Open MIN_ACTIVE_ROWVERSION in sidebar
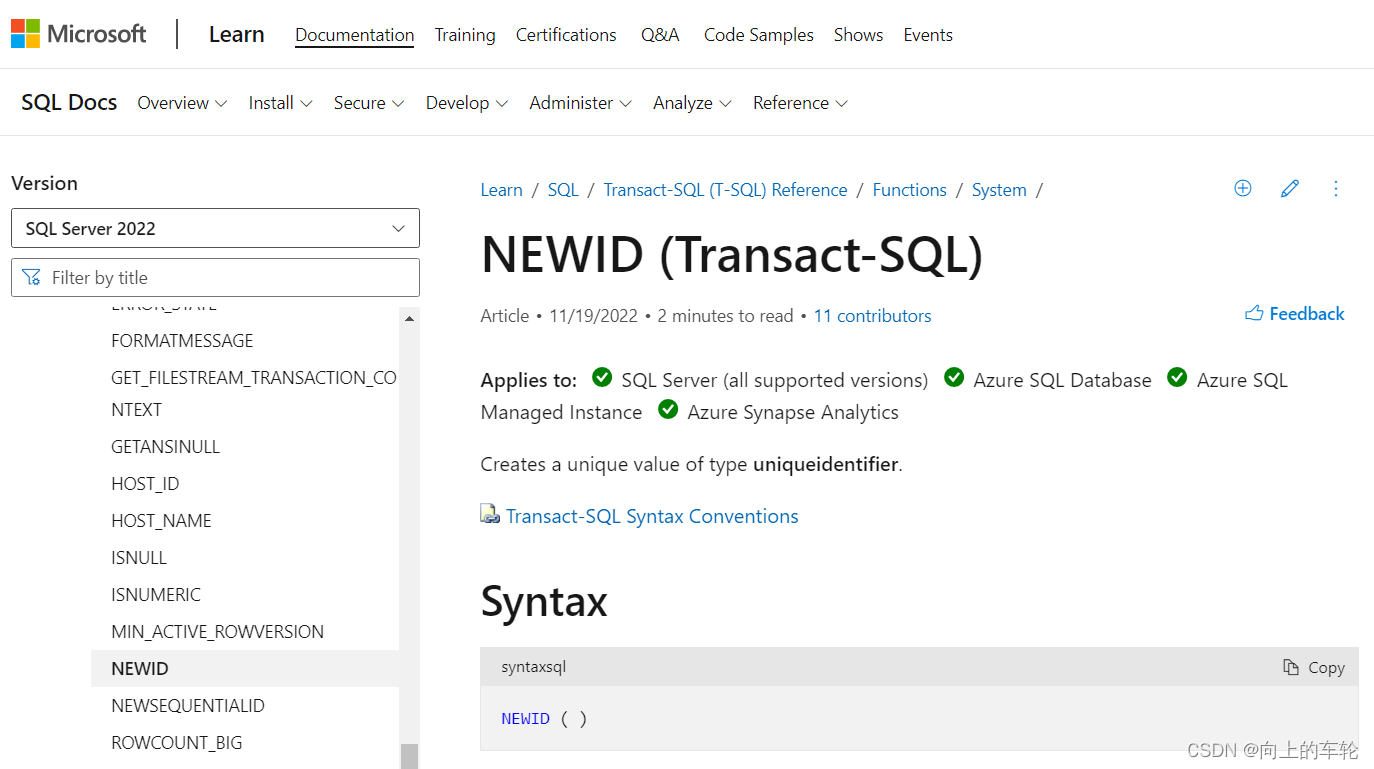Viewport: 1374px width, 769px height. pyautogui.click(x=217, y=632)
